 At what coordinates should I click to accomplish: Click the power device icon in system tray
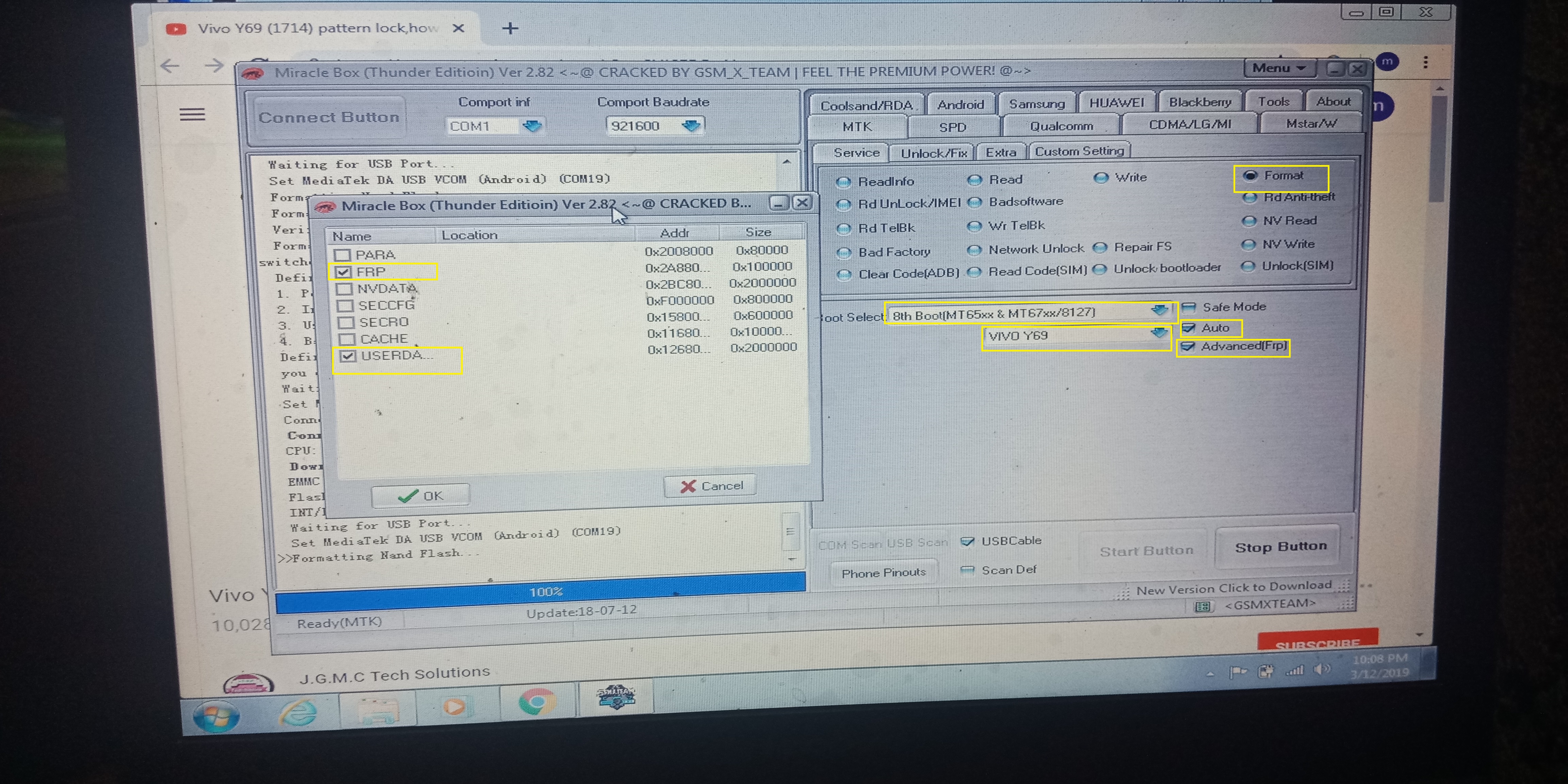(x=1266, y=671)
